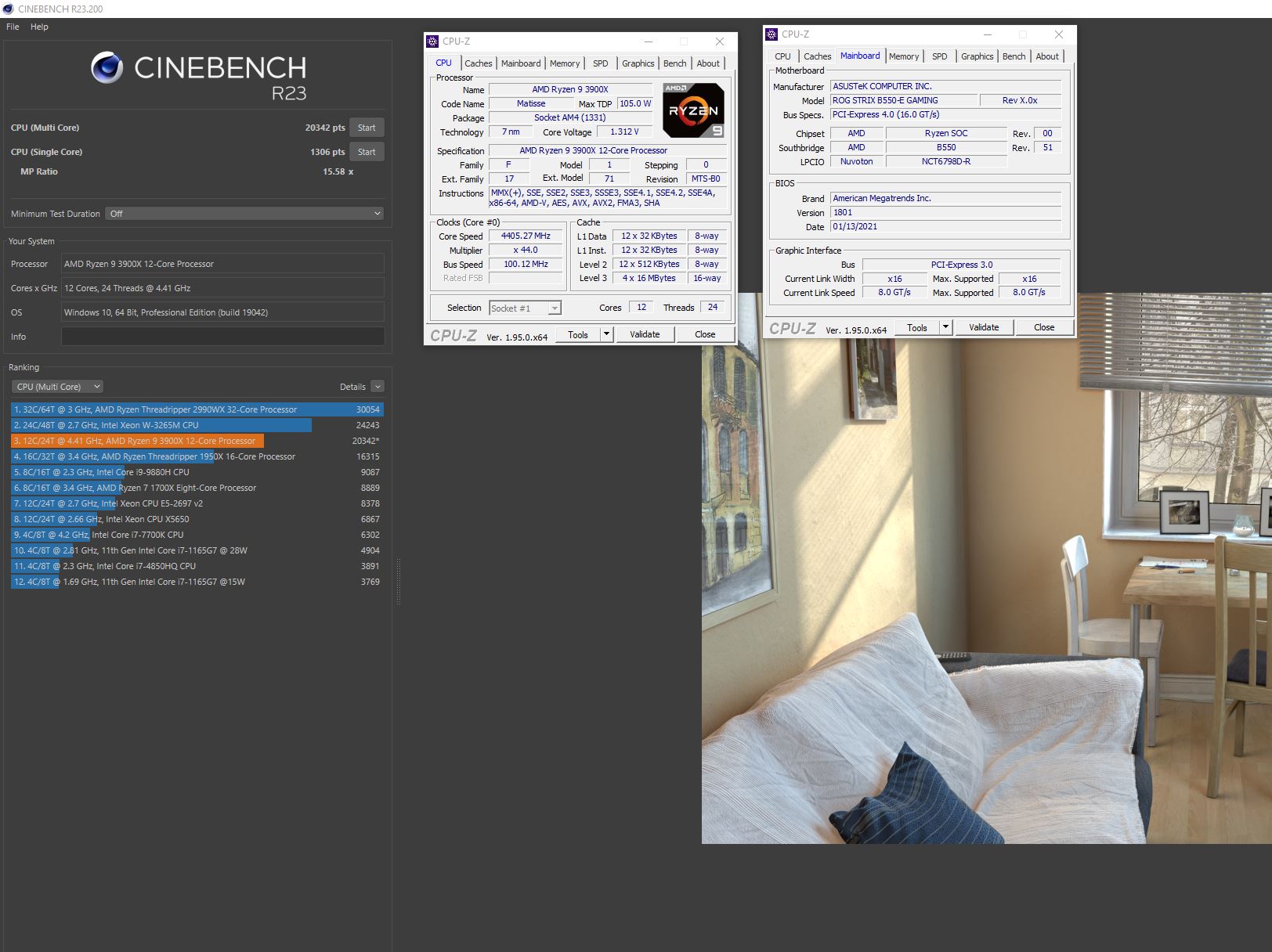
Task: Open the Minimum Test Duration dropdown
Action: coord(244,214)
